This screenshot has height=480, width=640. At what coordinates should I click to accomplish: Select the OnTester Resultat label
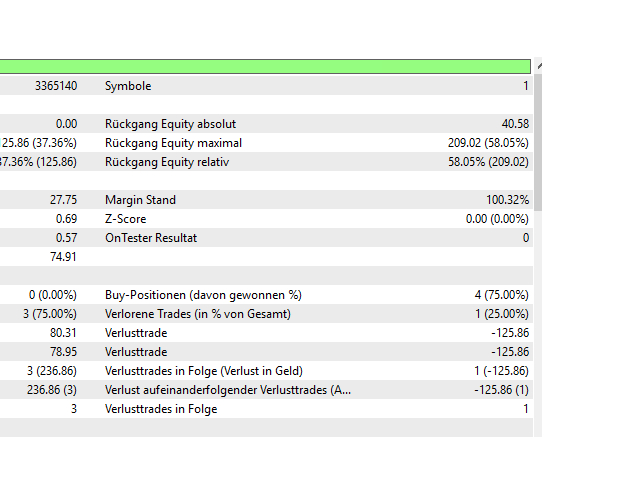click(151, 238)
